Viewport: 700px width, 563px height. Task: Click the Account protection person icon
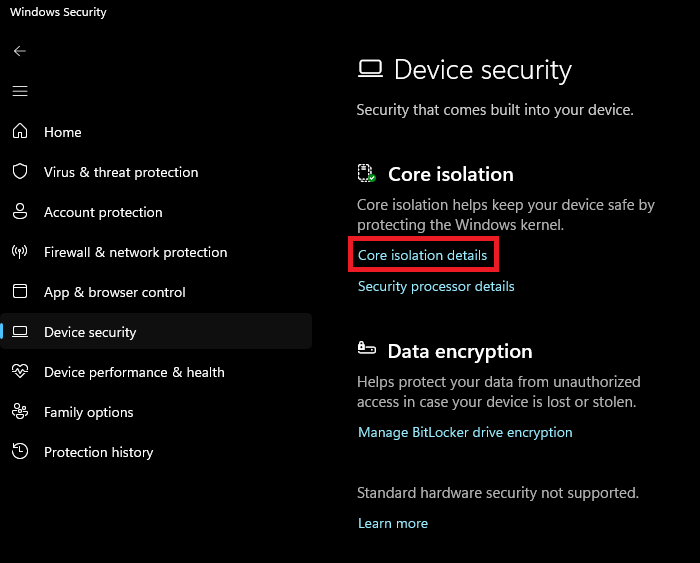click(x=20, y=212)
